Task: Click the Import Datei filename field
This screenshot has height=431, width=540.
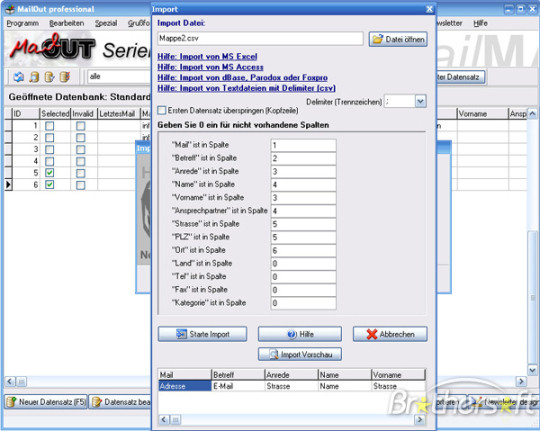Action: (x=260, y=39)
